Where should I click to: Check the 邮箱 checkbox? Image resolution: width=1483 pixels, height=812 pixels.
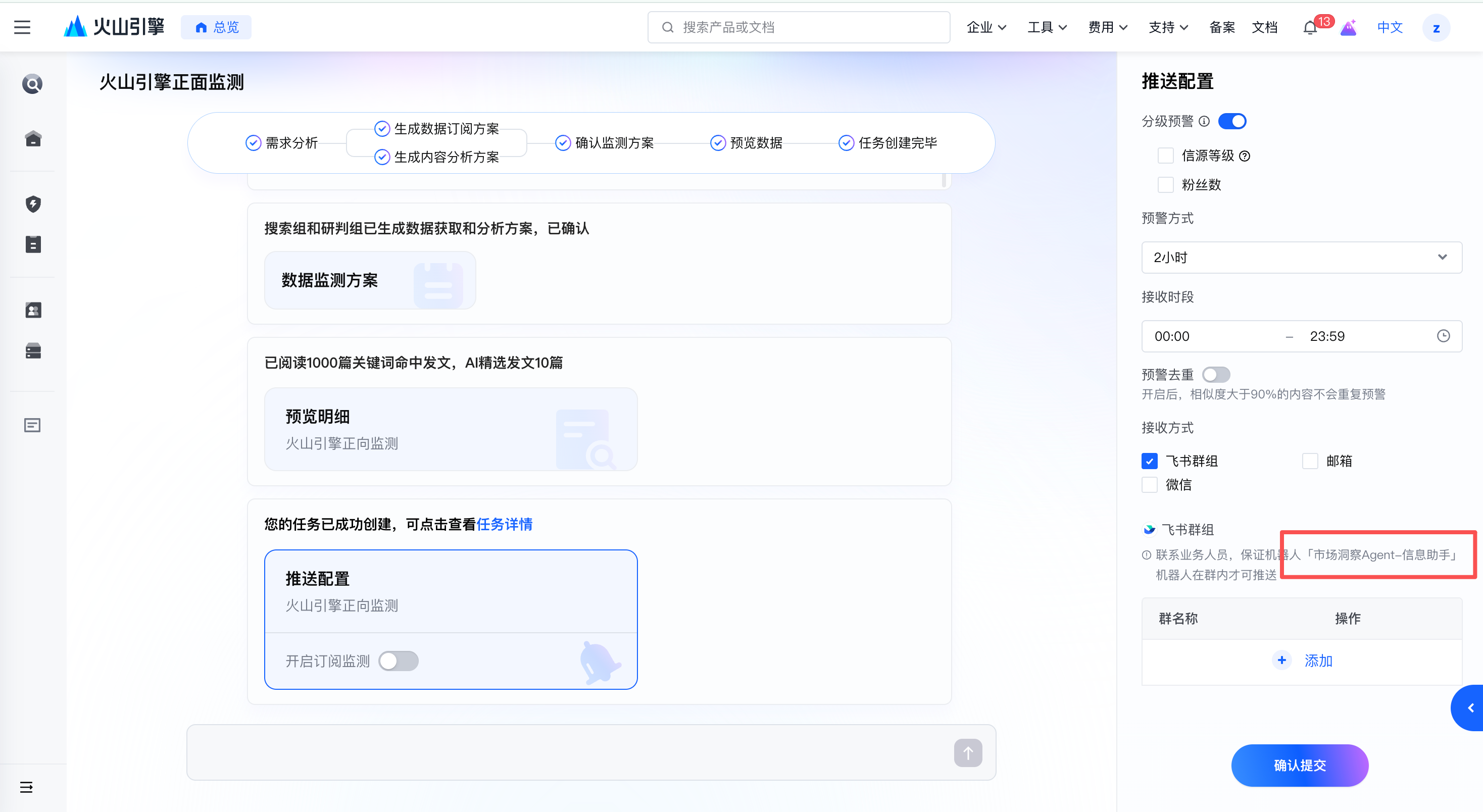(x=1310, y=461)
